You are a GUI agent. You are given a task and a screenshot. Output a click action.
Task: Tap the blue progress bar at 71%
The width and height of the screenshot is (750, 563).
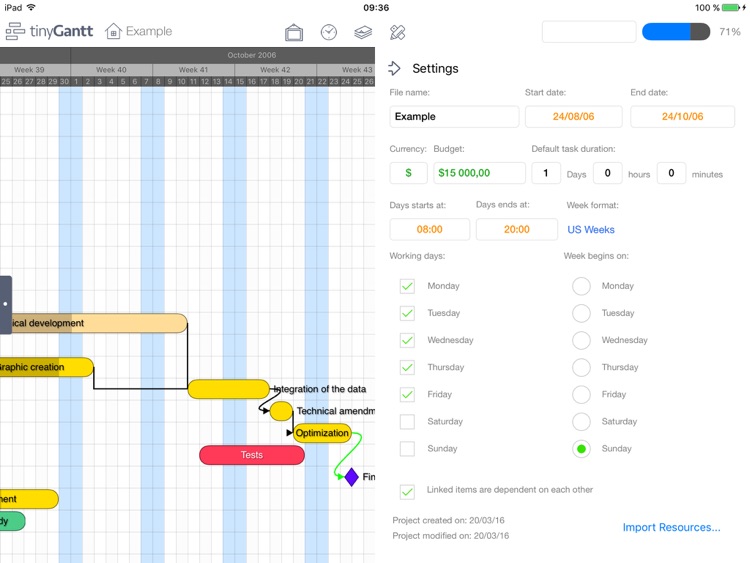click(676, 32)
